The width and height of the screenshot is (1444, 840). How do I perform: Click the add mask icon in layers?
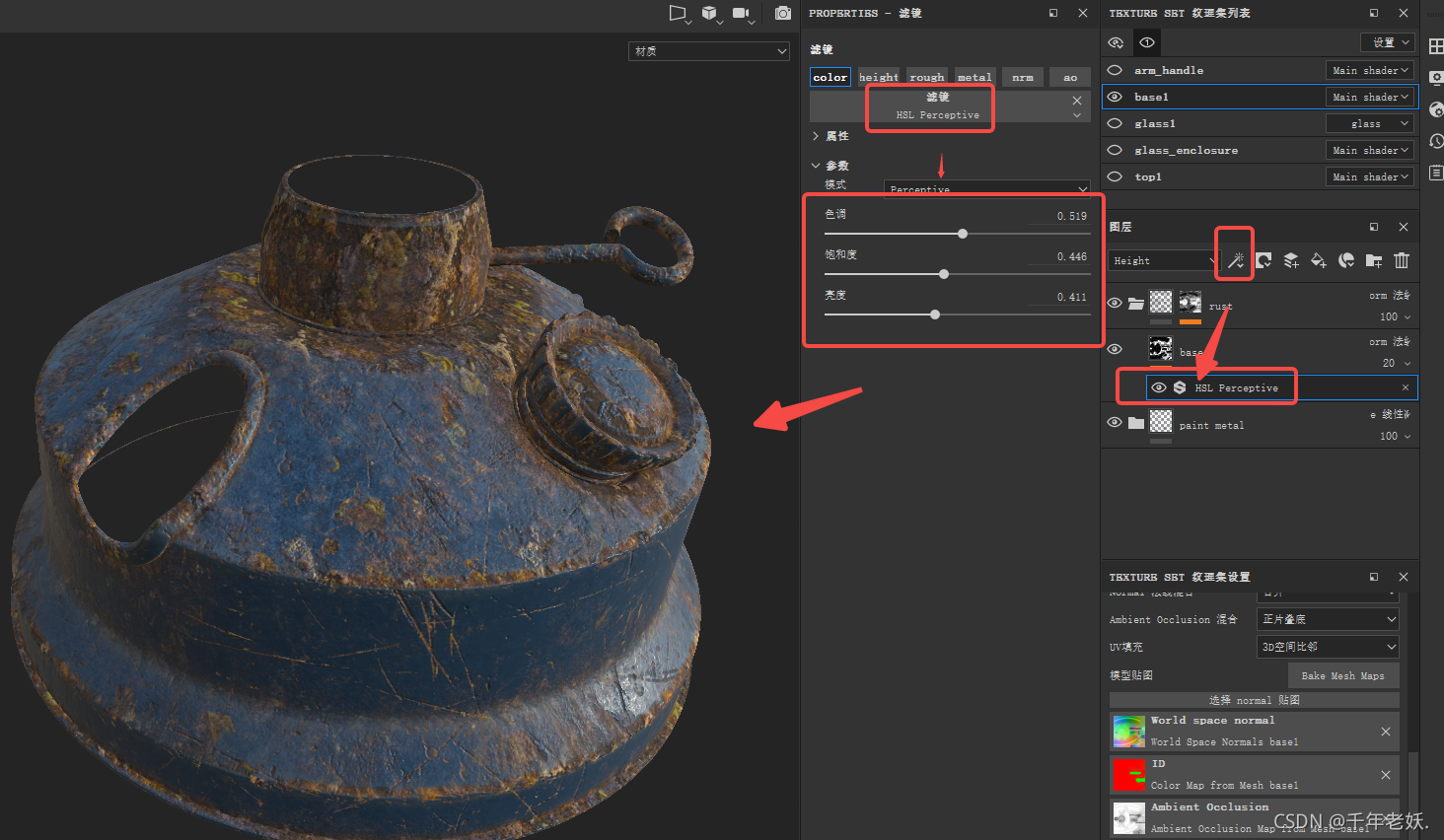point(1263,260)
